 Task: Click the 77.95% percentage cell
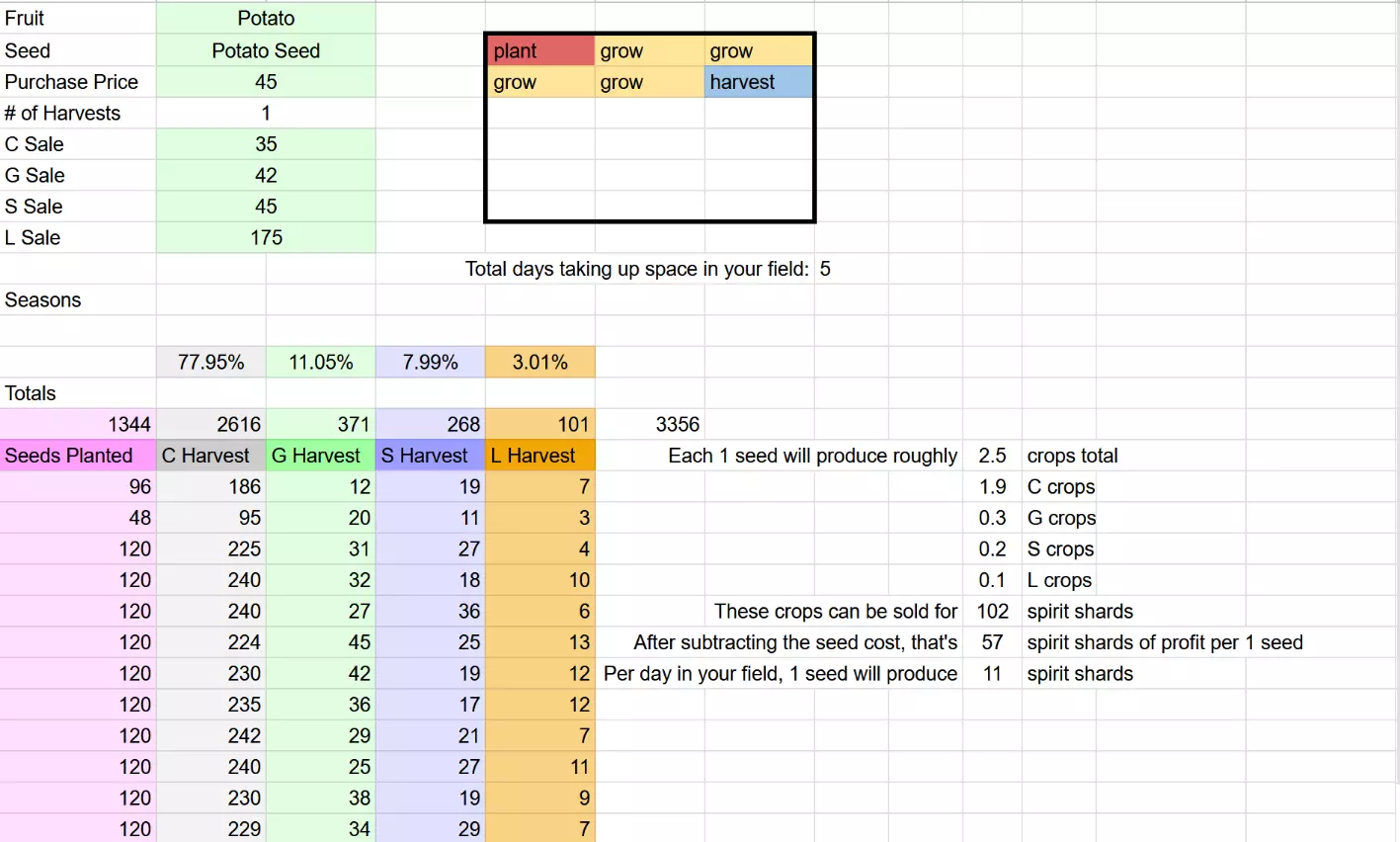pos(210,363)
